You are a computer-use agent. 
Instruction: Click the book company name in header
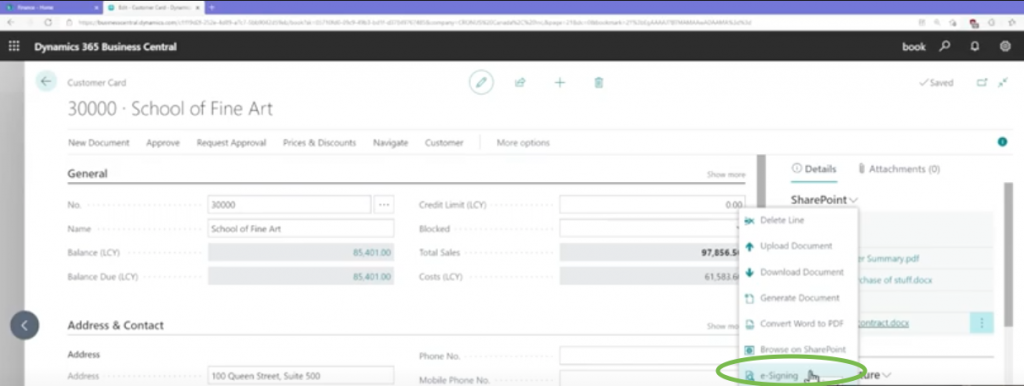point(914,47)
